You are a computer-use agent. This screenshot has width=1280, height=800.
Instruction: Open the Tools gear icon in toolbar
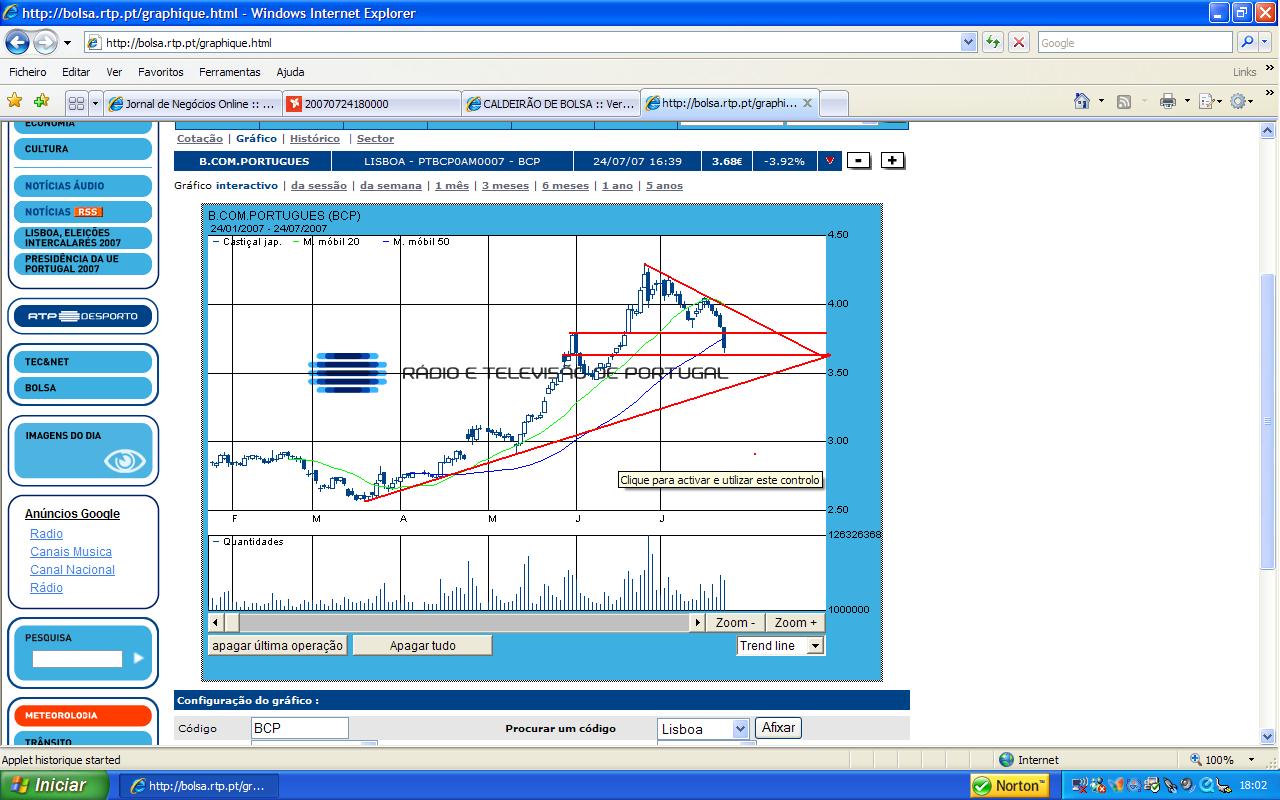coord(1239,101)
